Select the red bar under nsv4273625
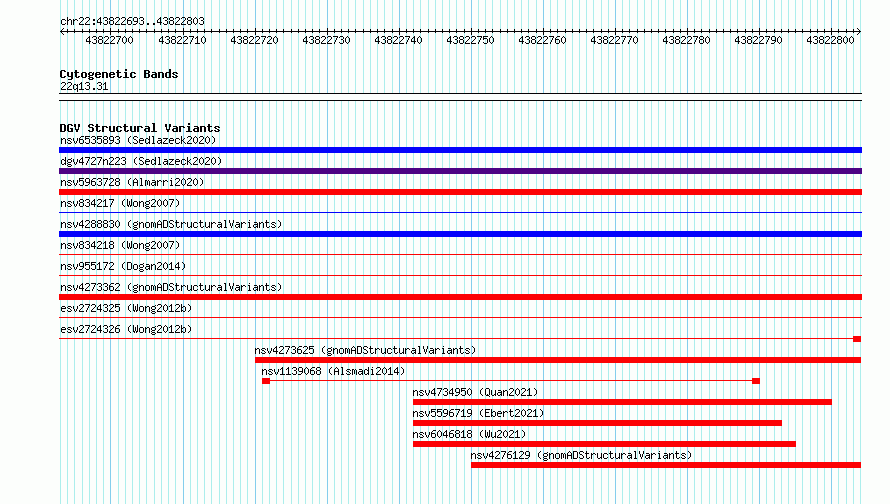This screenshot has height=504, width=890. [x=558, y=360]
